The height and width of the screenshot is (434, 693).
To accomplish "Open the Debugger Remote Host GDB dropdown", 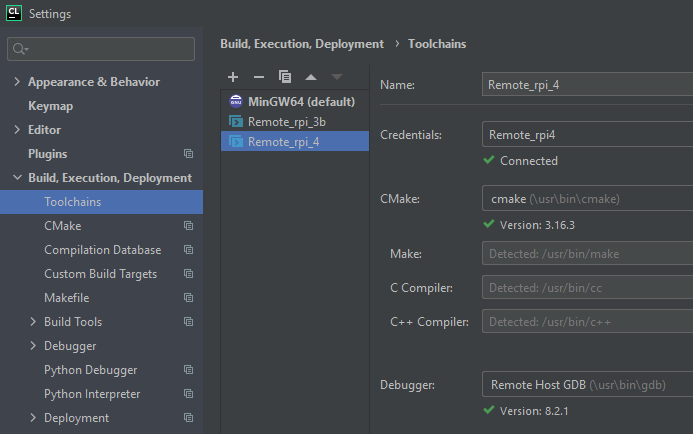I will coord(586,384).
